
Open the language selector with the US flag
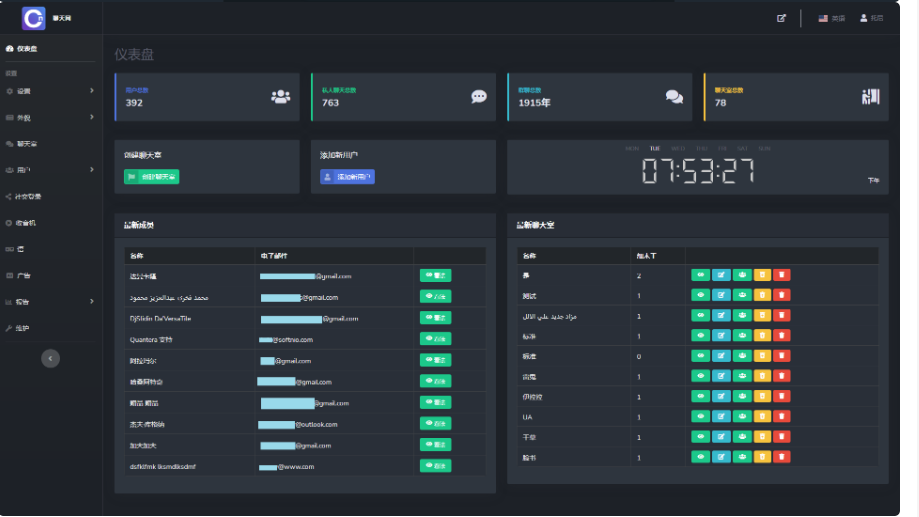830,18
